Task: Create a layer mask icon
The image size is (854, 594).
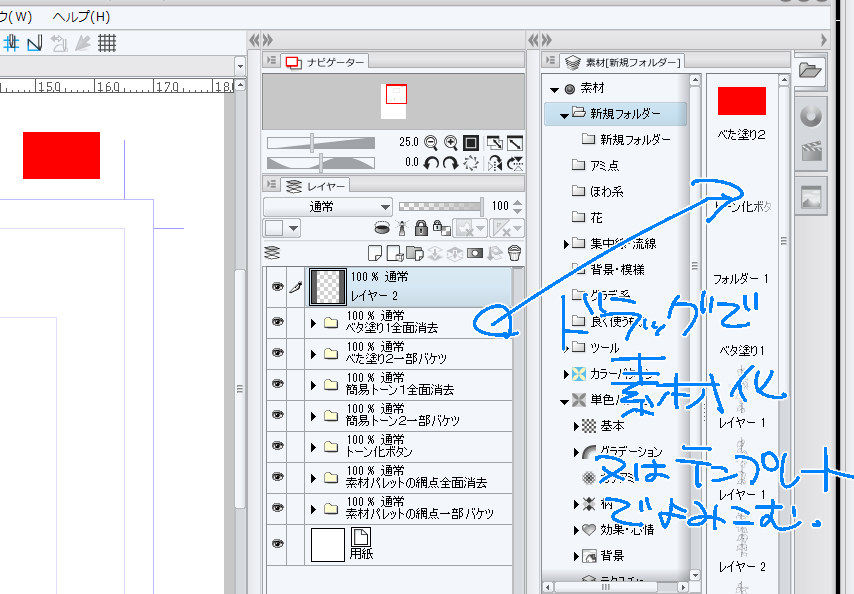Action: 476,253
